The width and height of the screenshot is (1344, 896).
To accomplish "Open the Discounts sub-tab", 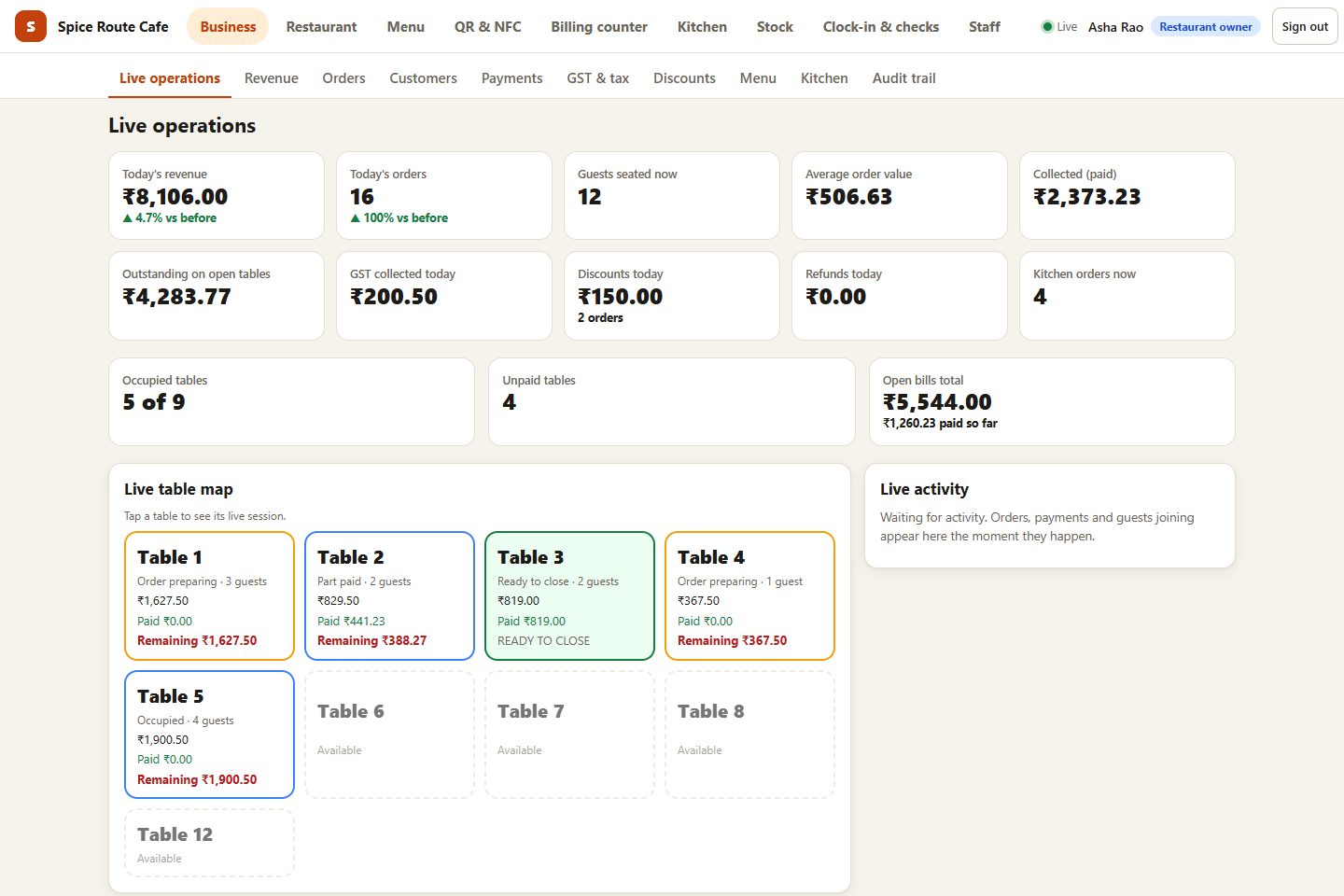I will [684, 78].
